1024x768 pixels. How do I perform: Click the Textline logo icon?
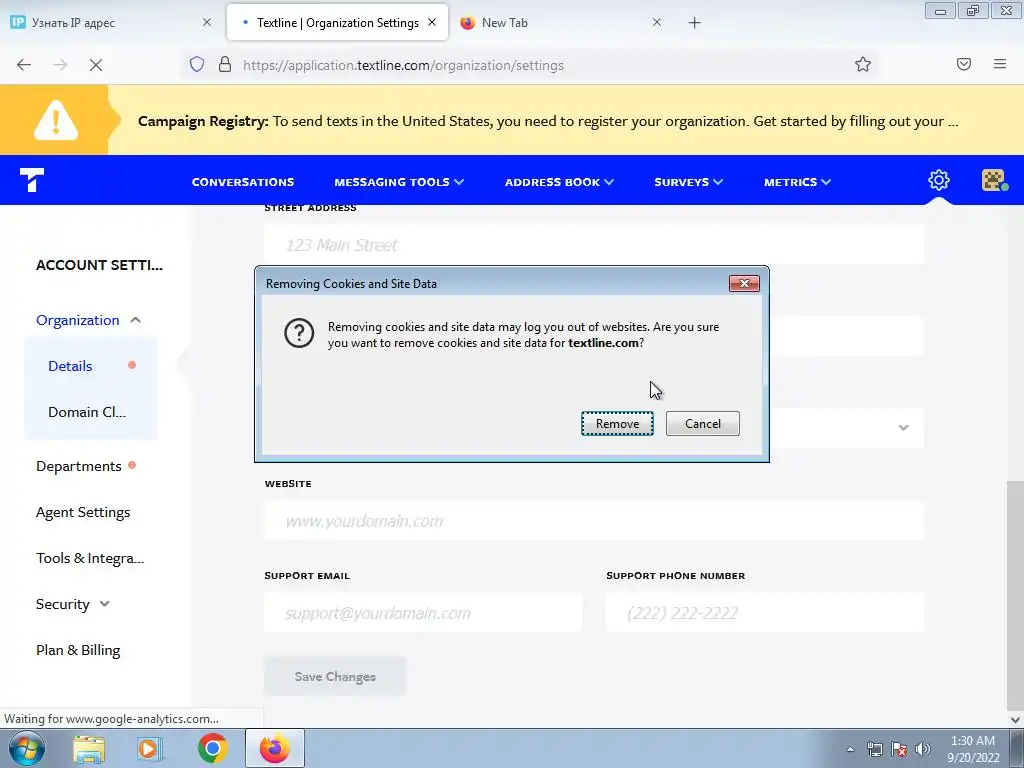coord(31,180)
